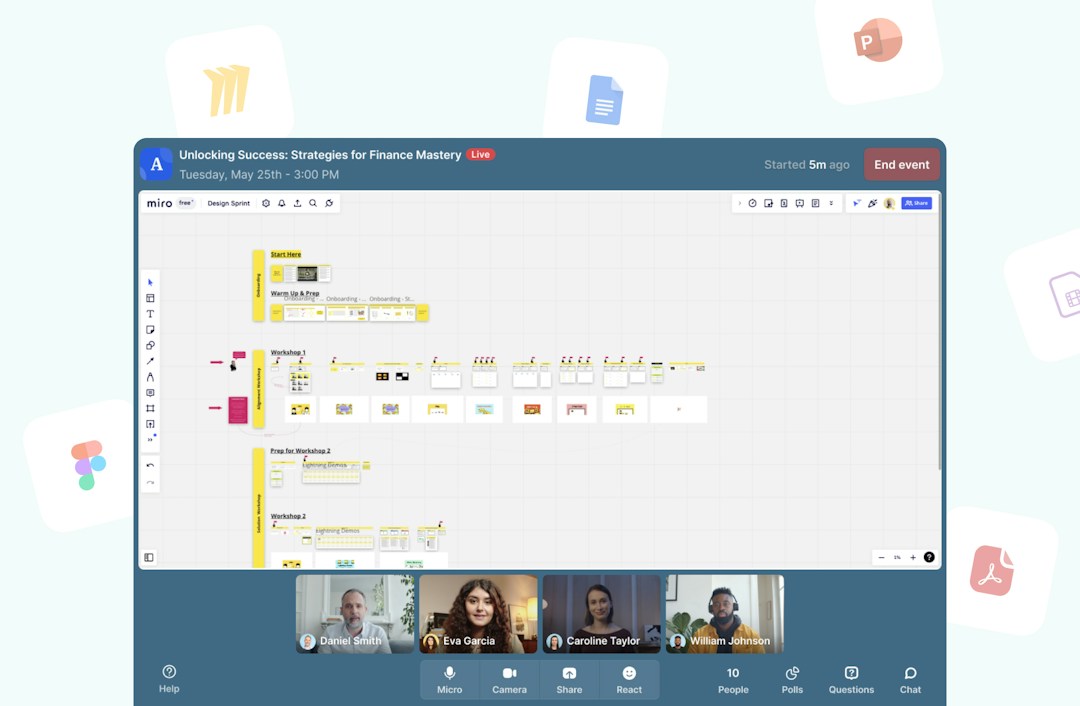Select the Pen drawing tool

tap(150, 377)
